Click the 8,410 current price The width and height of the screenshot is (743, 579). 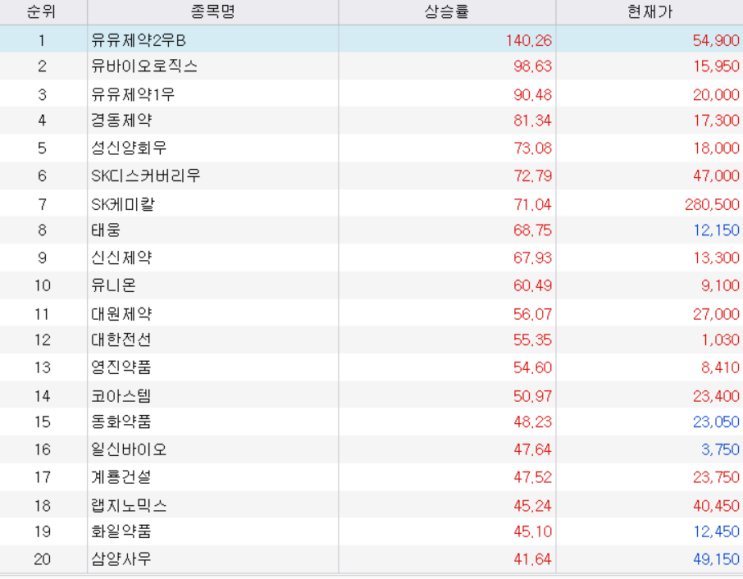pyautogui.click(x=720, y=367)
